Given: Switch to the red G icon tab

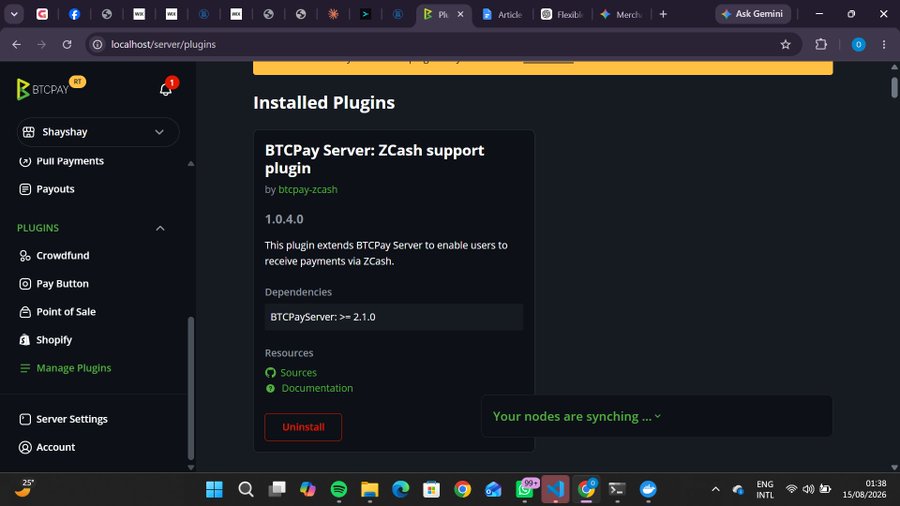Looking at the screenshot, I should [42, 14].
